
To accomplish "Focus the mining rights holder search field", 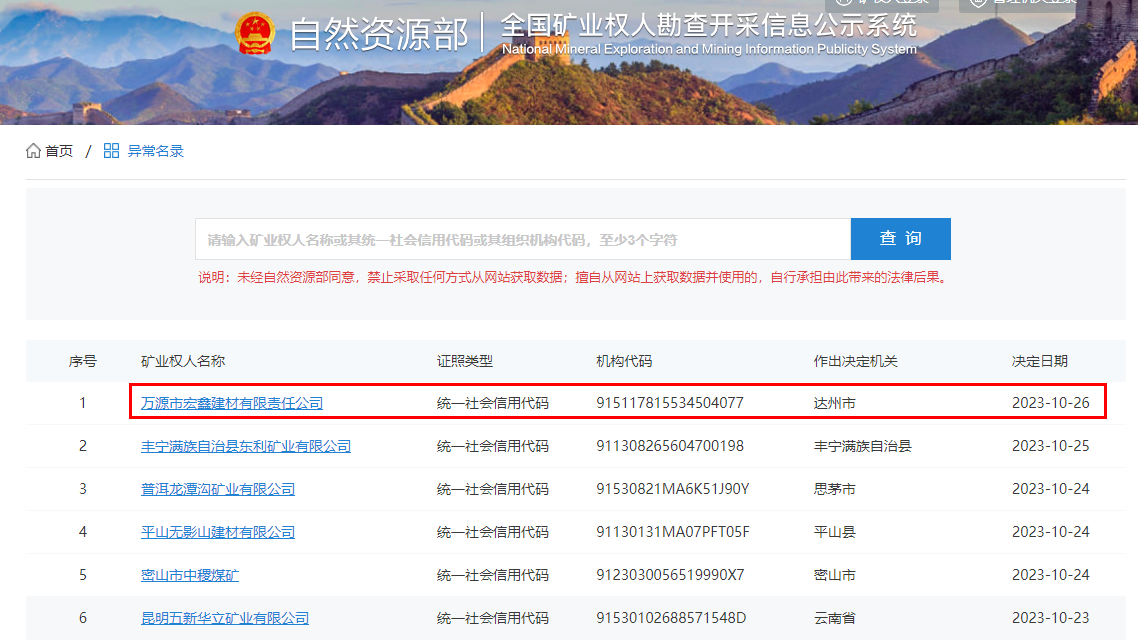I will (523, 239).
